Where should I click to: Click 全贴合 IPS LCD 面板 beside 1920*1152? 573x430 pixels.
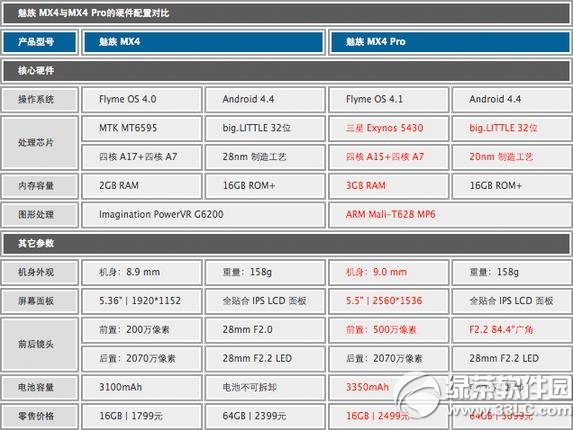(x=265, y=301)
